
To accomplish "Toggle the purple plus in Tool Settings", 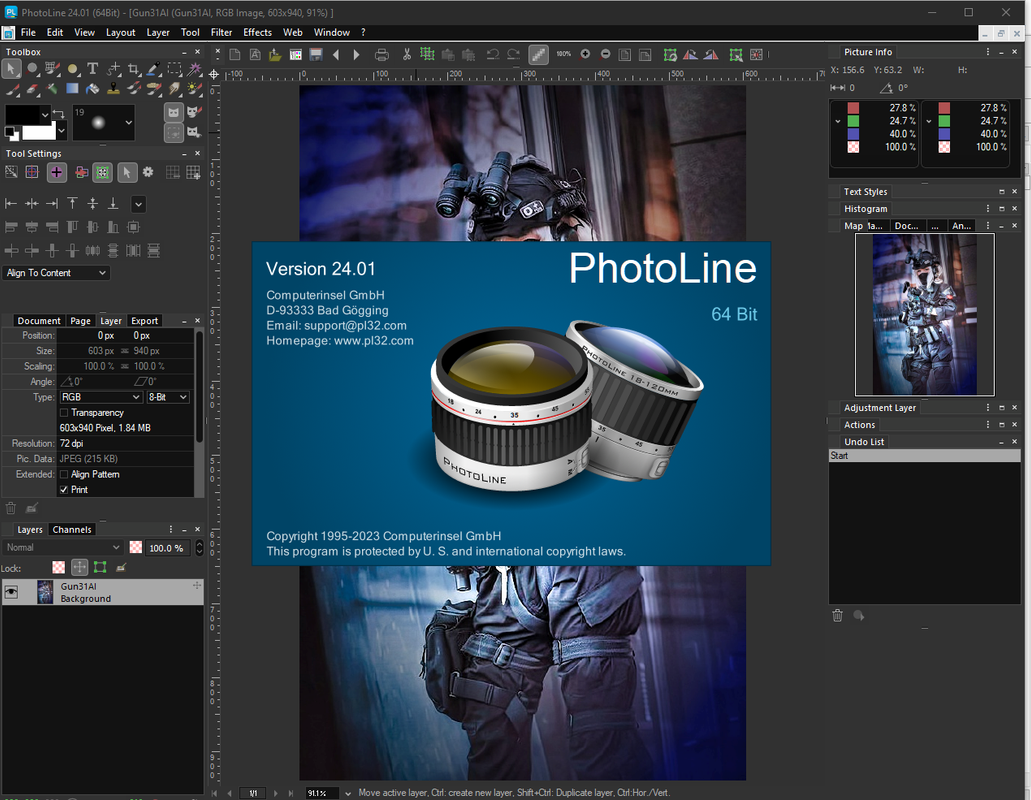I will point(57,172).
